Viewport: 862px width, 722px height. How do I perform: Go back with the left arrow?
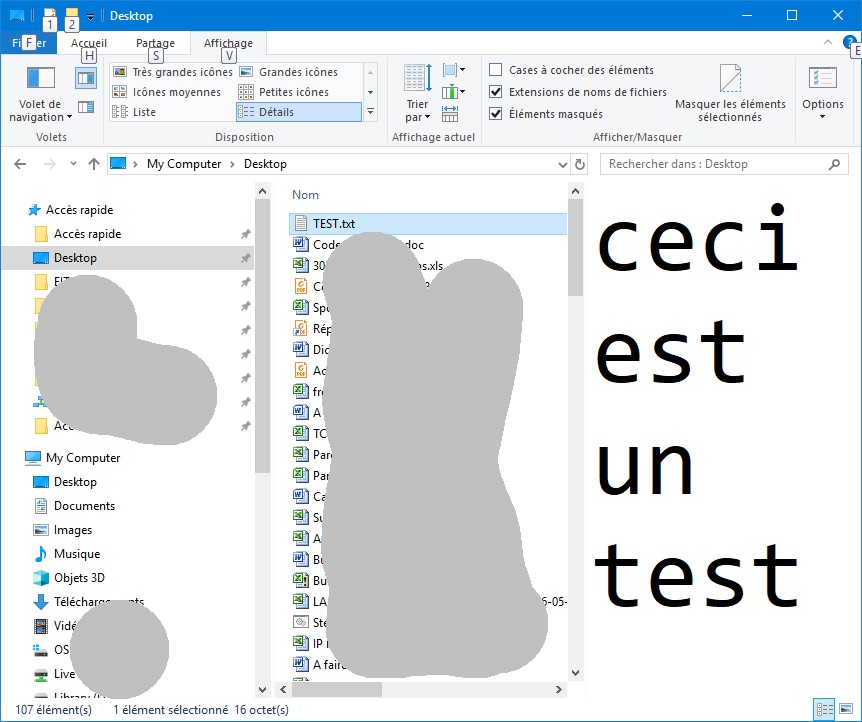point(20,164)
